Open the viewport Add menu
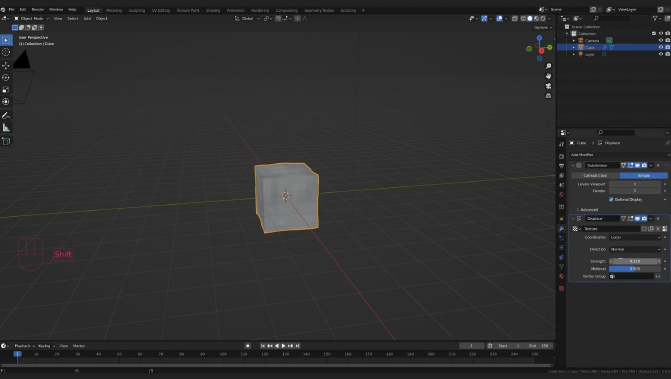671x379 pixels. [87, 18]
